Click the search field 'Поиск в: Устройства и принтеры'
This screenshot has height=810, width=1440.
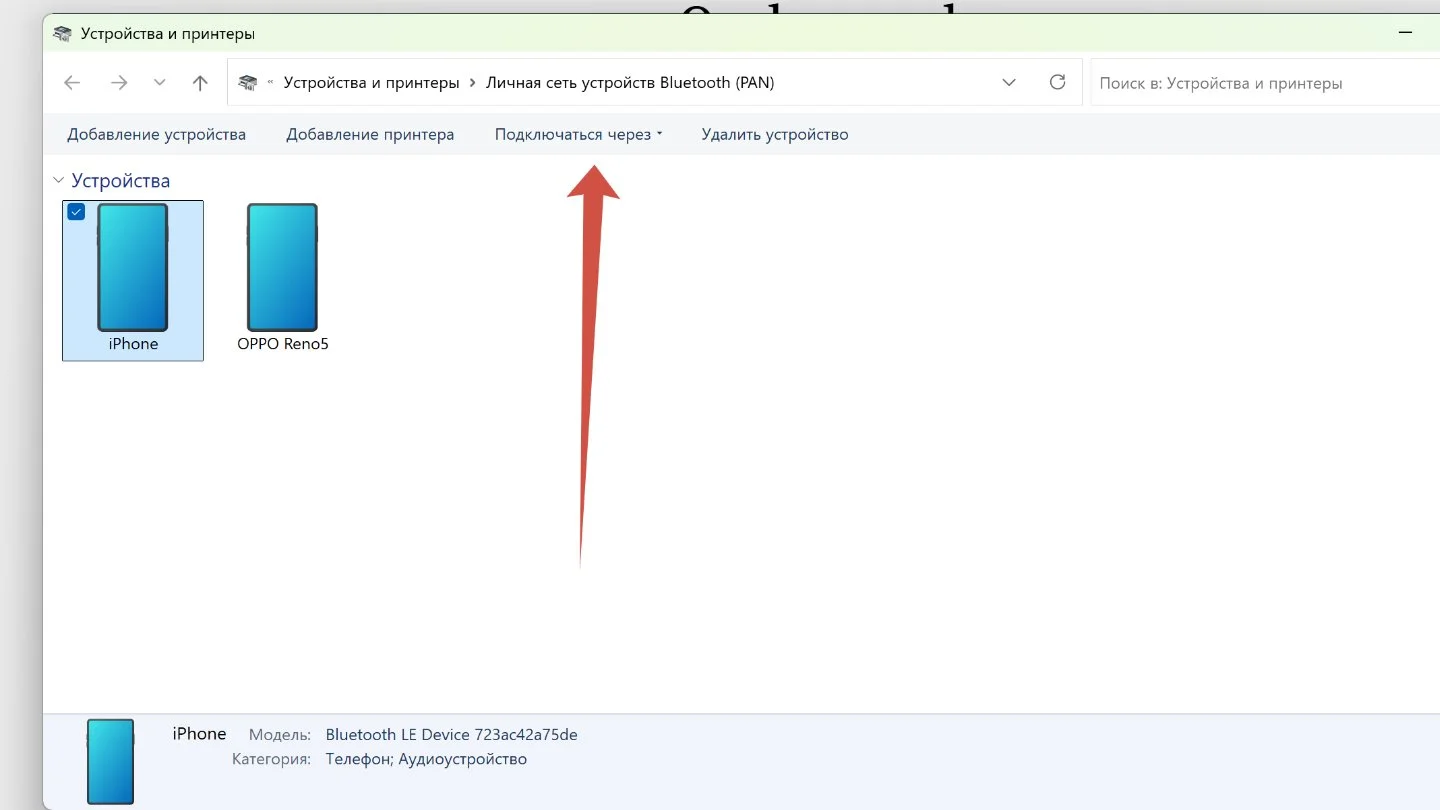pyautogui.click(x=1265, y=83)
